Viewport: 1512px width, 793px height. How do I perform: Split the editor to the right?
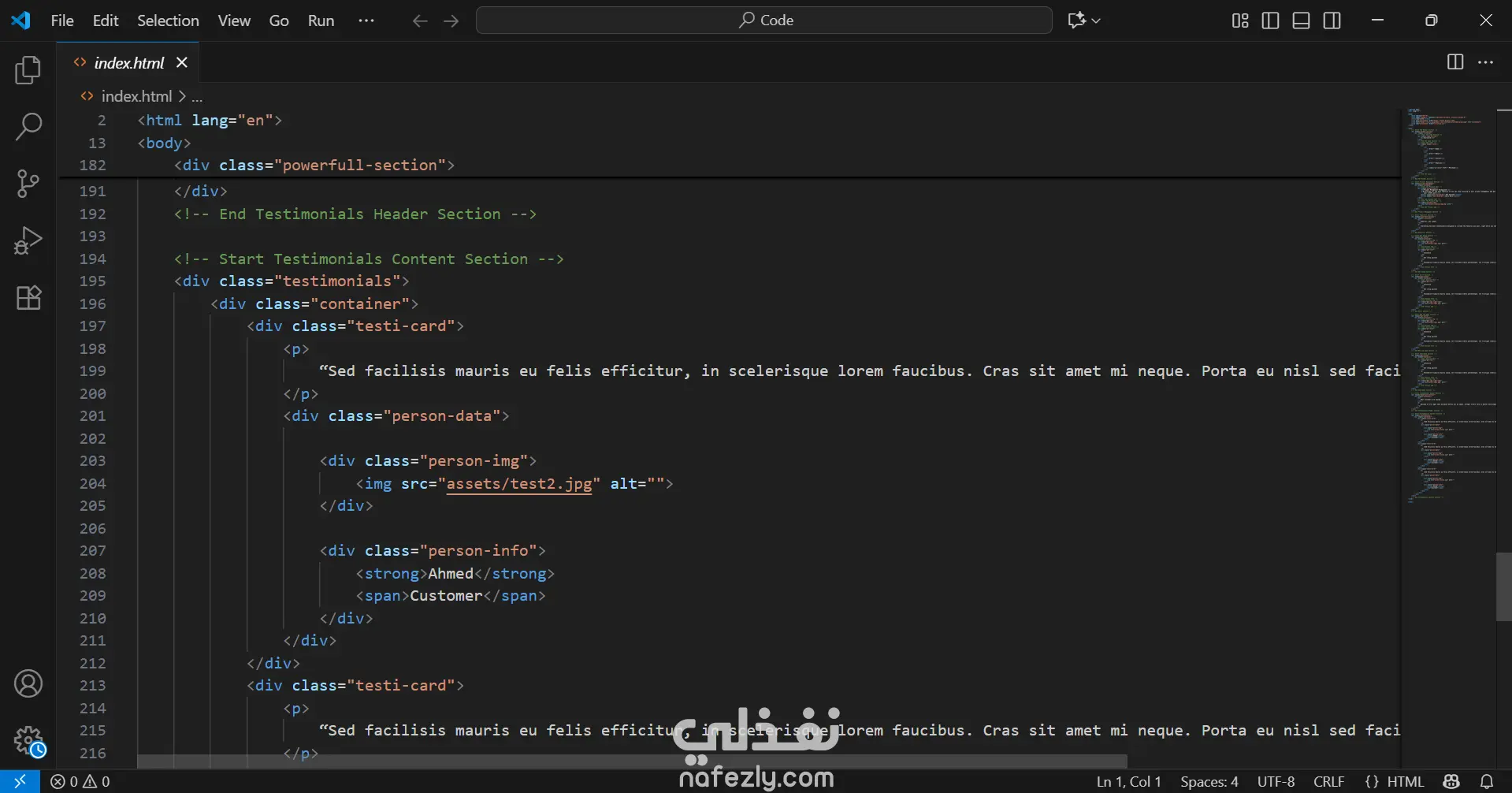pyautogui.click(x=1455, y=62)
